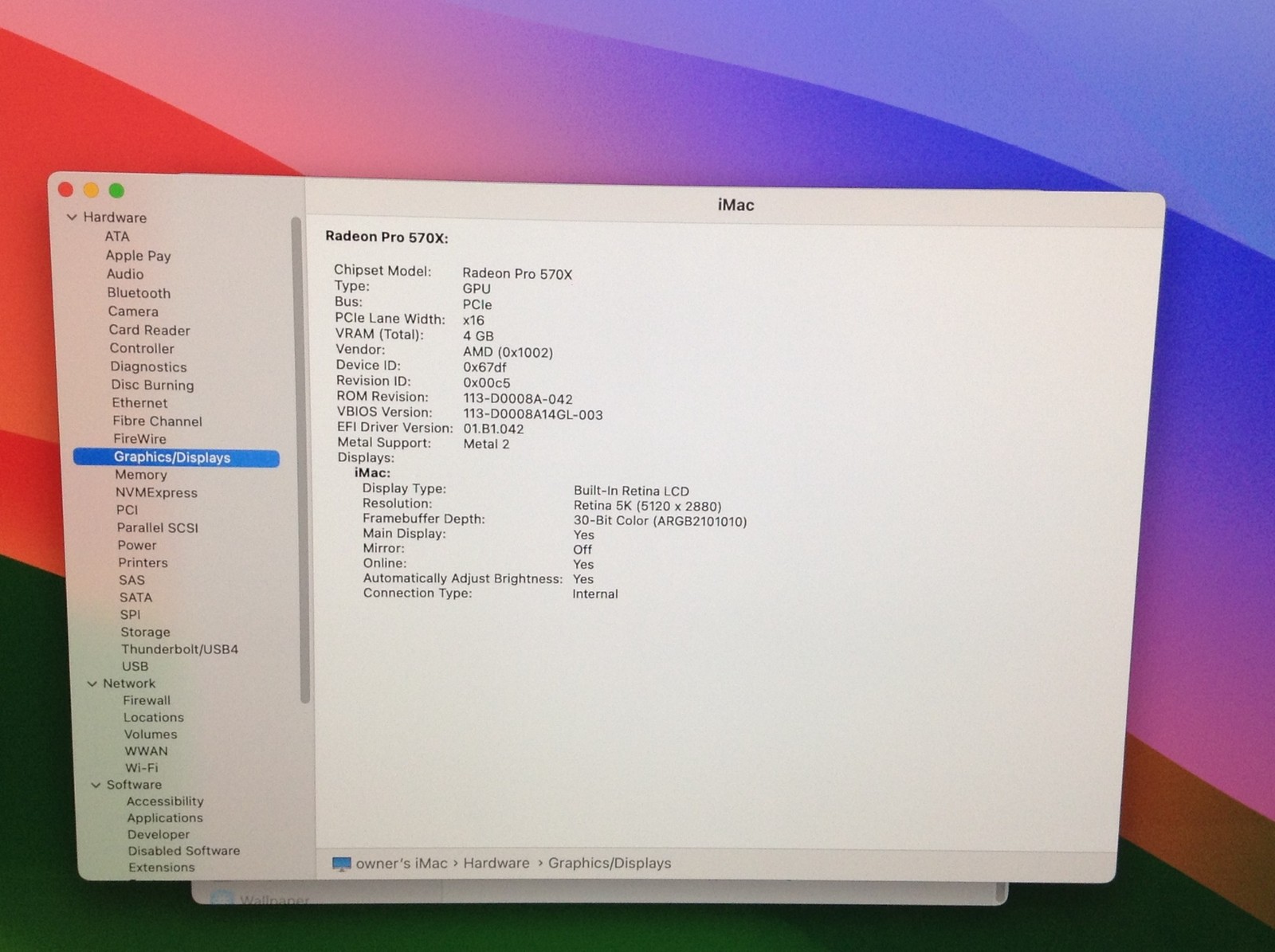The height and width of the screenshot is (952, 1275).
Task: Select Applications under Software
Action: [x=165, y=818]
